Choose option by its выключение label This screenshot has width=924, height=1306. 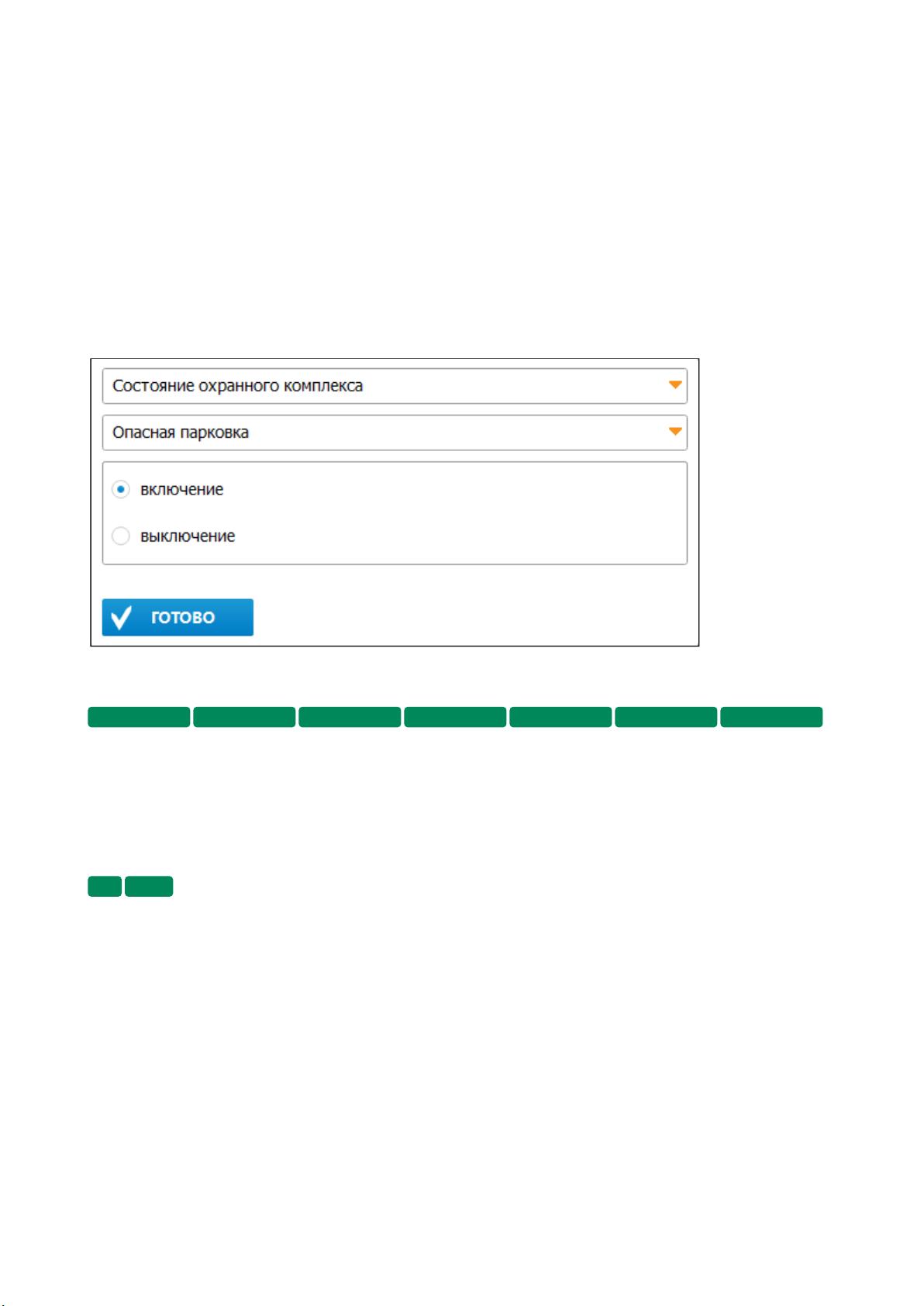(x=188, y=536)
